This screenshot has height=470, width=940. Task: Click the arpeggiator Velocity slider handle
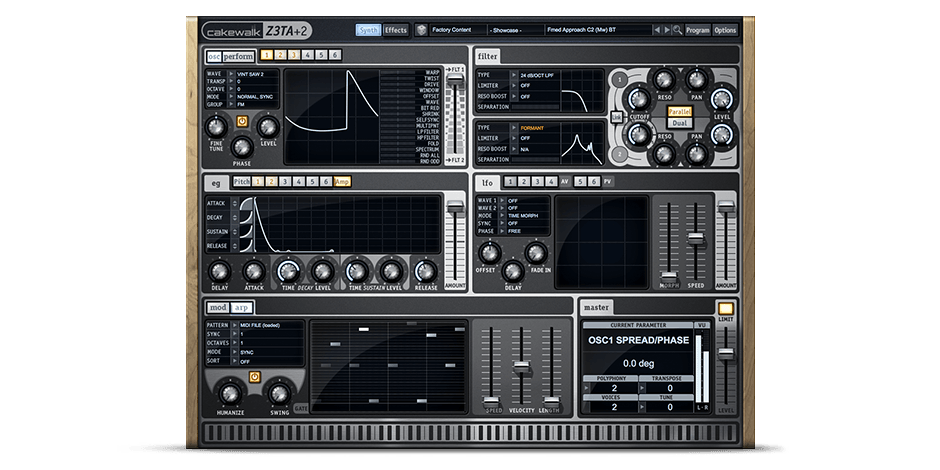[x=522, y=366]
